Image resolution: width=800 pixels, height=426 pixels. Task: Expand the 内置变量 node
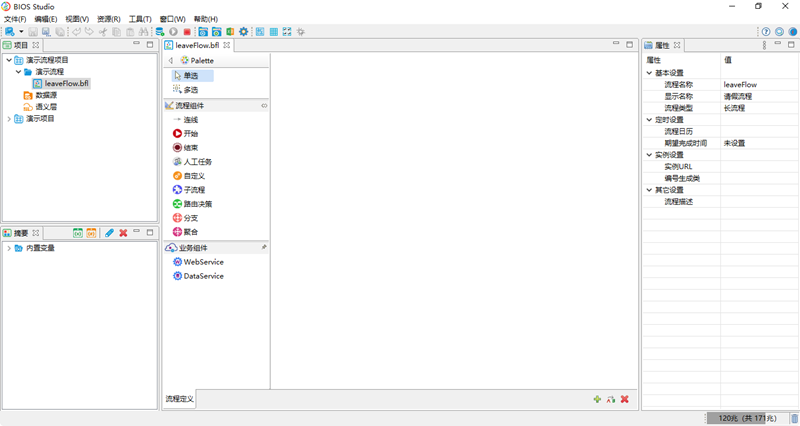coord(10,248)
